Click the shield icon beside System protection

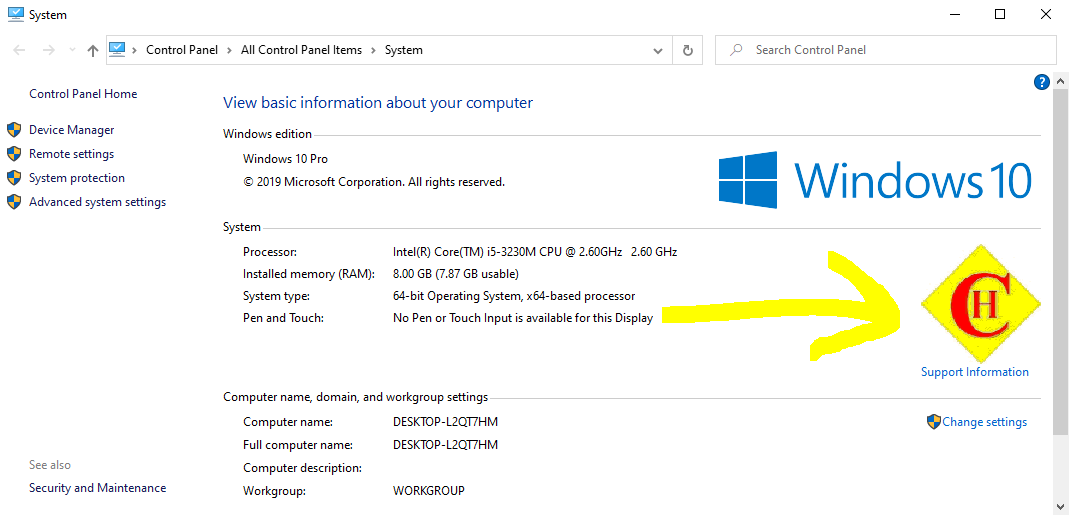pyautogui.click(x=14, y=178)
